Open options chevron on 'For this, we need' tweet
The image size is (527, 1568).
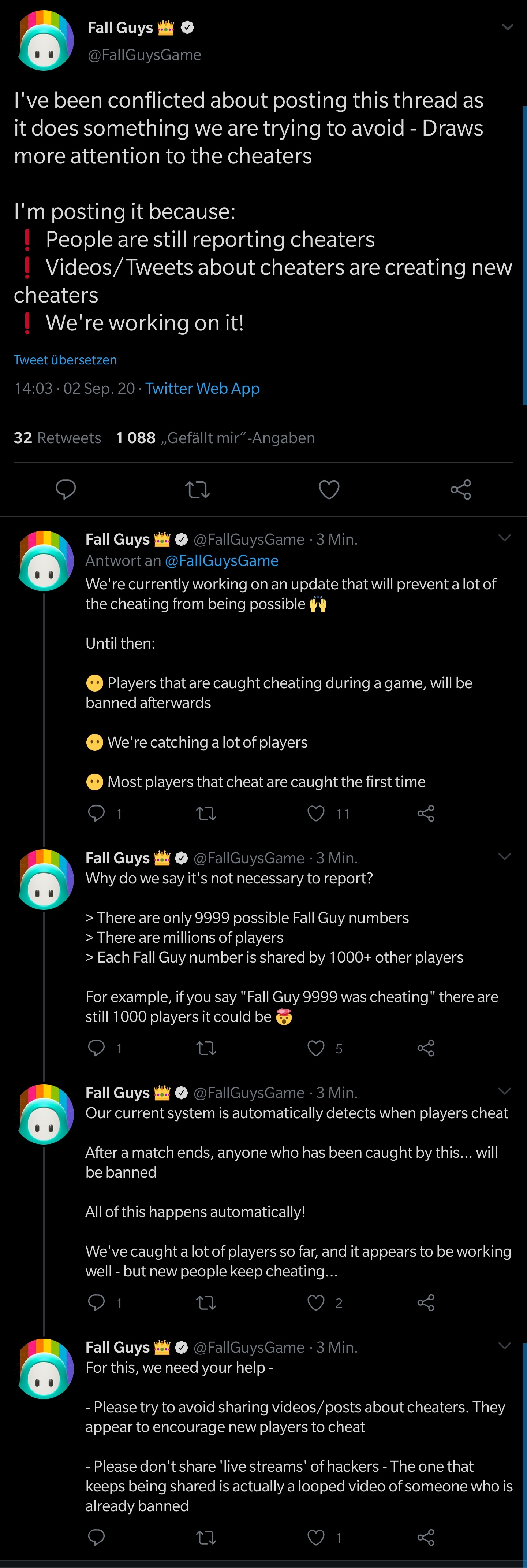[504, 1346]
